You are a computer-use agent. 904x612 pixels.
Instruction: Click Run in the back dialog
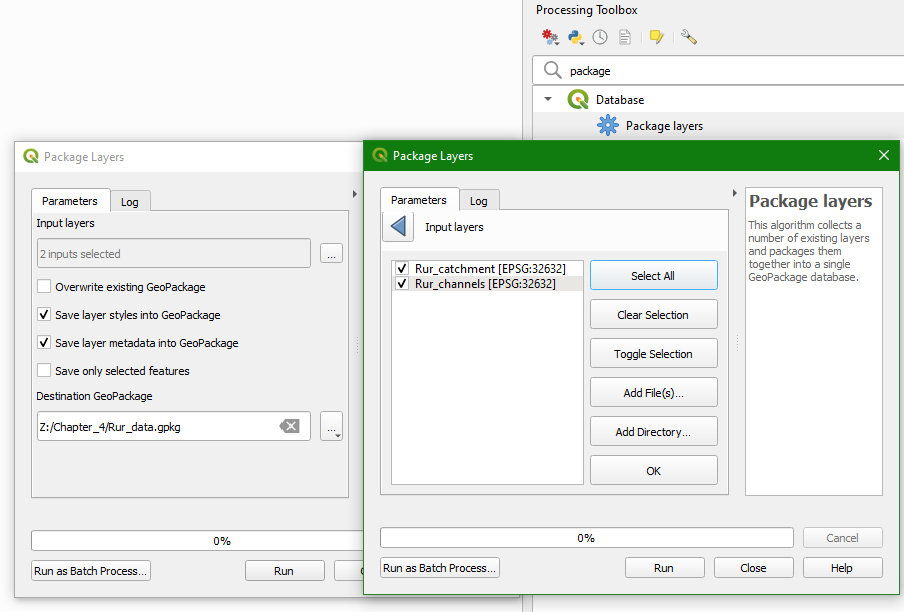click(x=284, y=571)
